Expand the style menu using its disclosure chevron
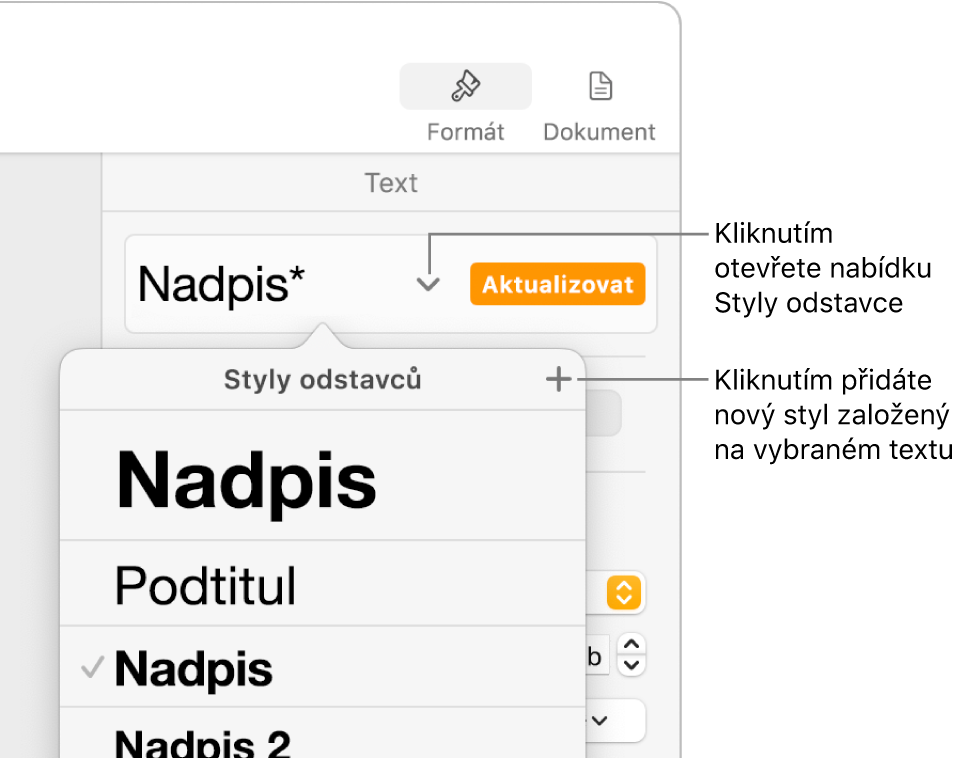Viewport: 967px width, 758px height. click(x=428, y=284)
